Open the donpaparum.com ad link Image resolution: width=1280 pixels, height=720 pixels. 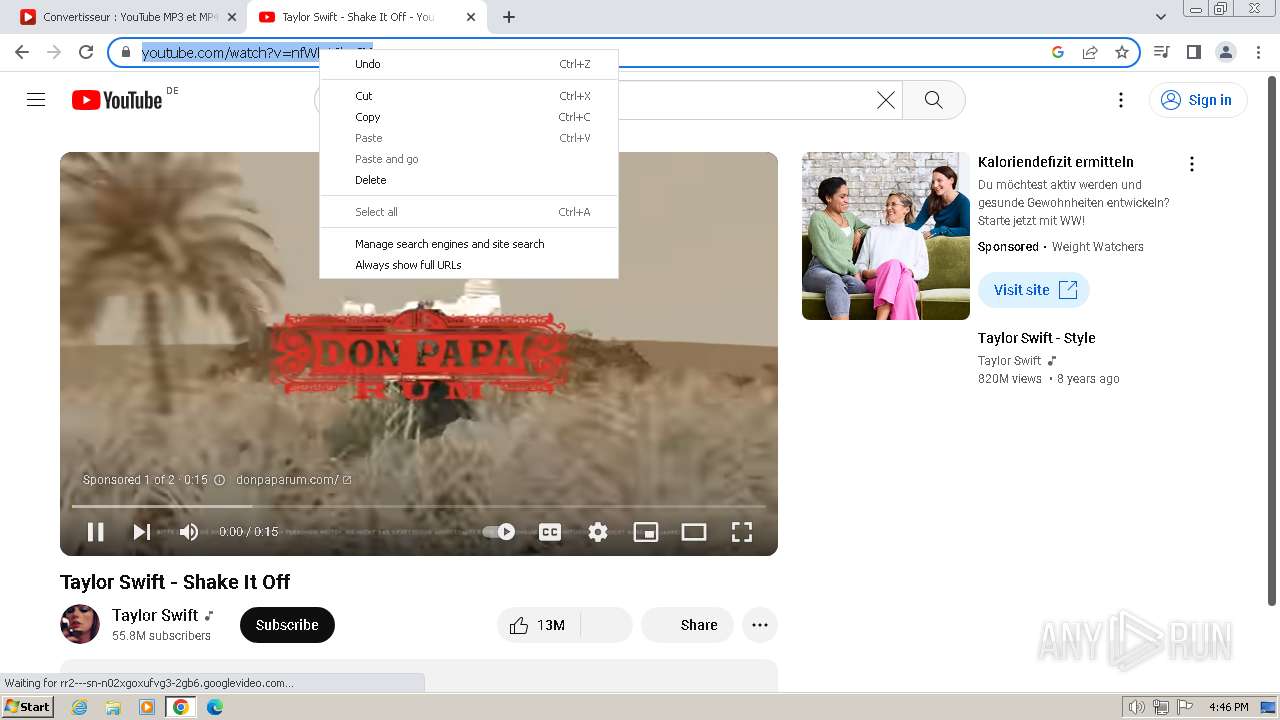tap(293, 480)
